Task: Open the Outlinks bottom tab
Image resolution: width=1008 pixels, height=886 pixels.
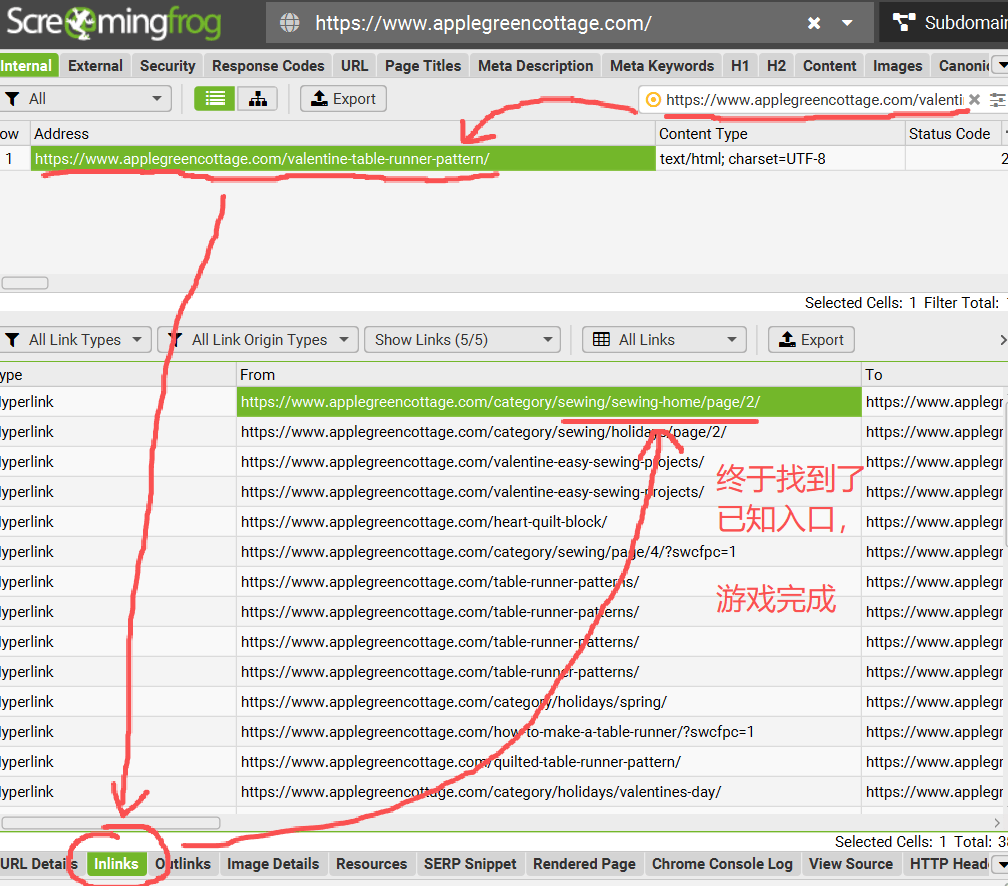Action: click(x=183, y=863)
